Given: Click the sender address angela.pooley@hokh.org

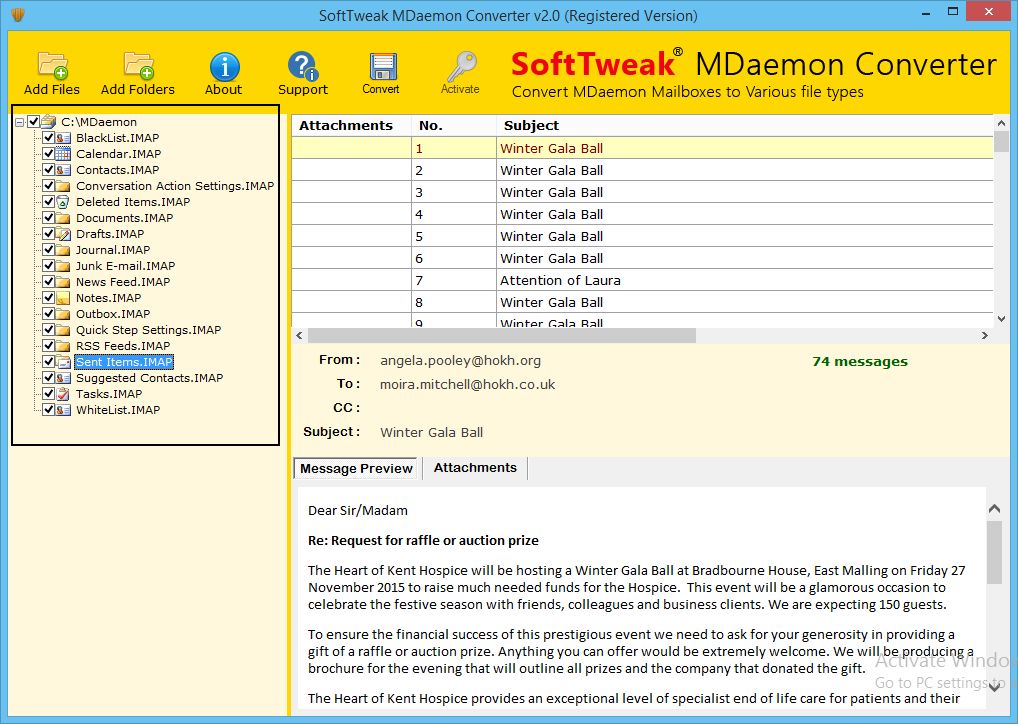Looking at the screenshot, I should (x=460, y=360).
